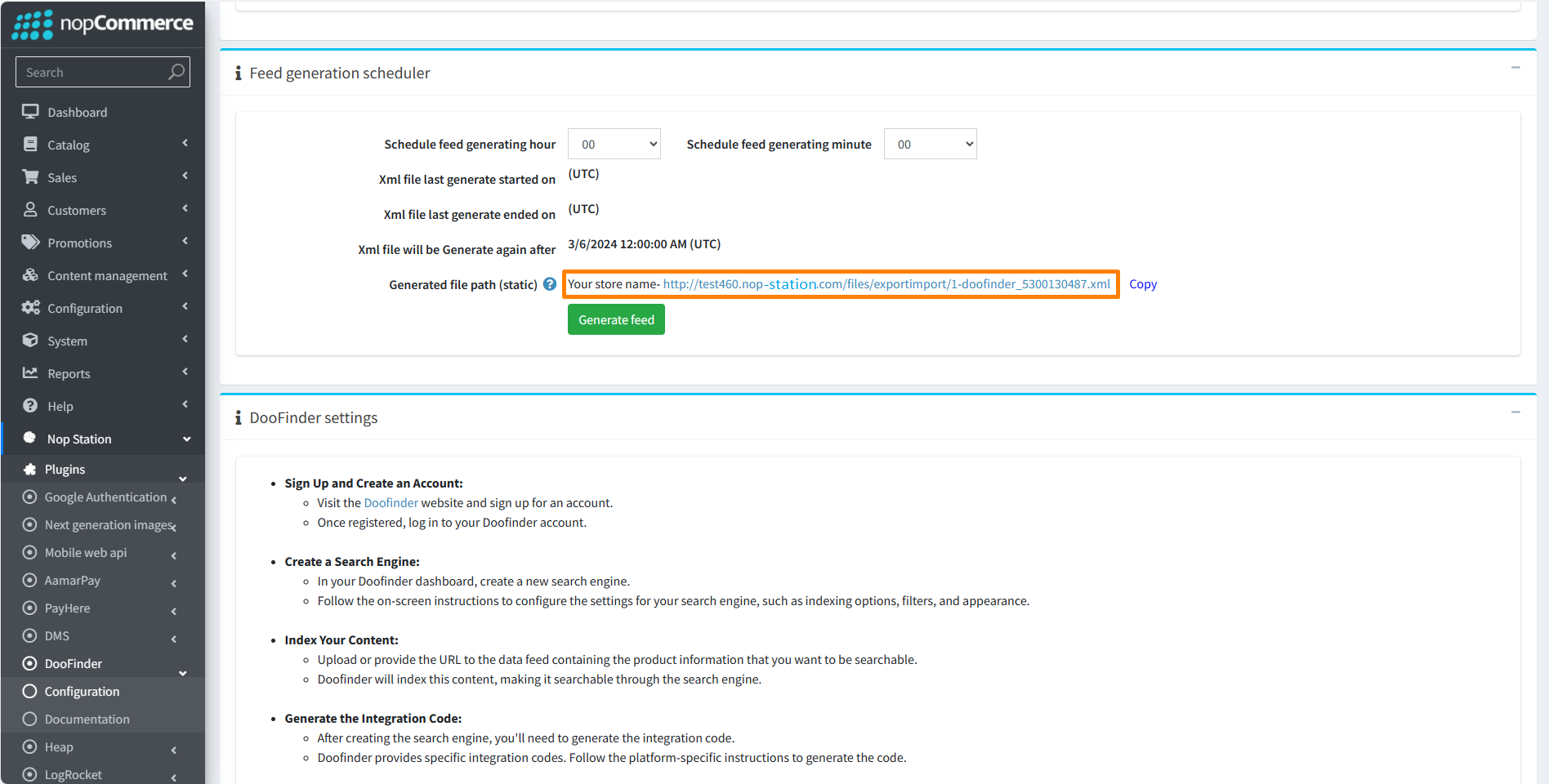The width and height of the screenshot is (1549, 784).
Task: Click the help tooltip beside Generated file path
Action: click(x=550, y=284)
